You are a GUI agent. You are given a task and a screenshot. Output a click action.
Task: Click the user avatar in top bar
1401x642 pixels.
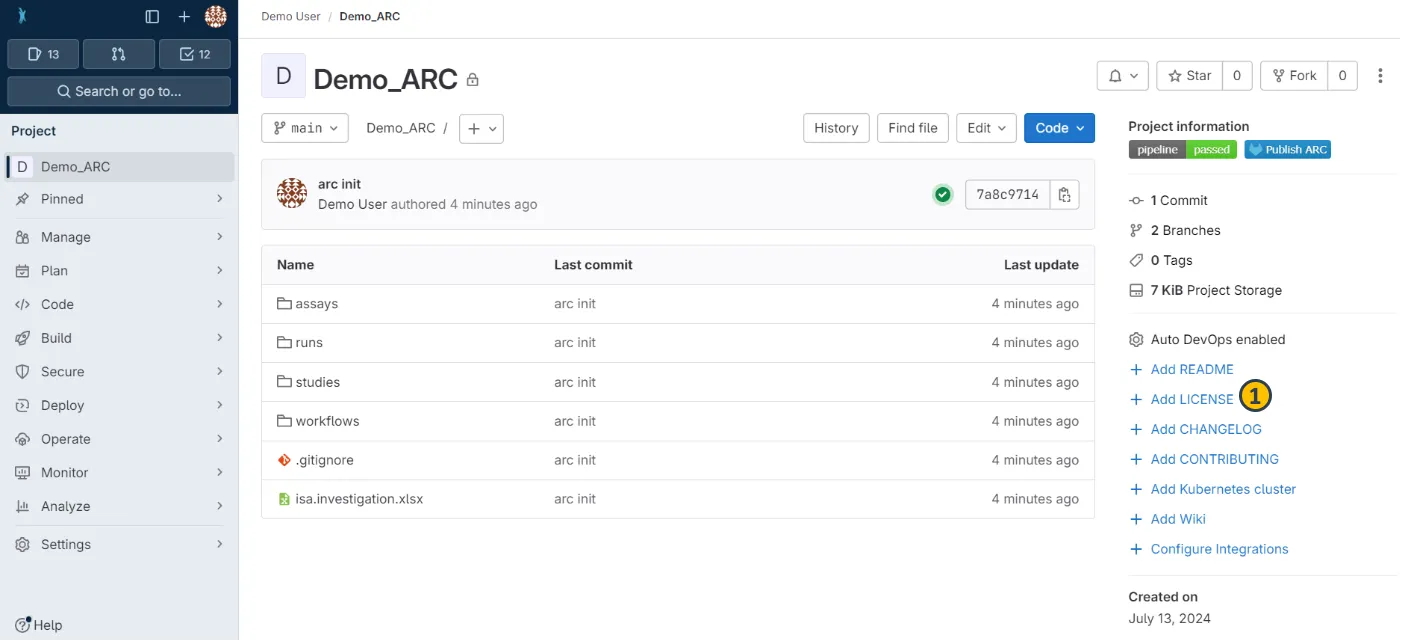click(x=216, y=17)
